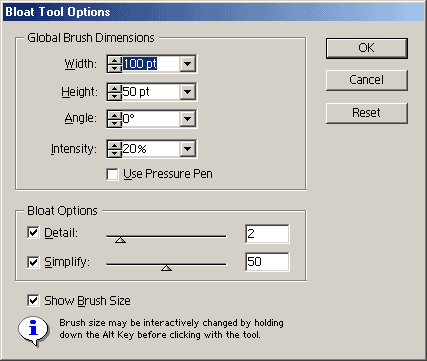The height and width of the screenshot is (361, 427).
Task: Toggle the Show Brush Size checkbox
Action: click(33, 300)
